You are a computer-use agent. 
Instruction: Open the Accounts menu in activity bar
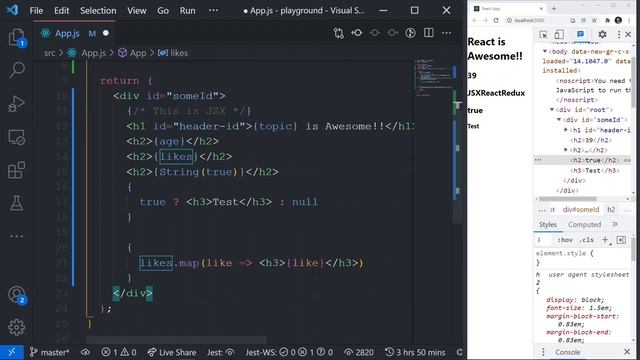17,295
